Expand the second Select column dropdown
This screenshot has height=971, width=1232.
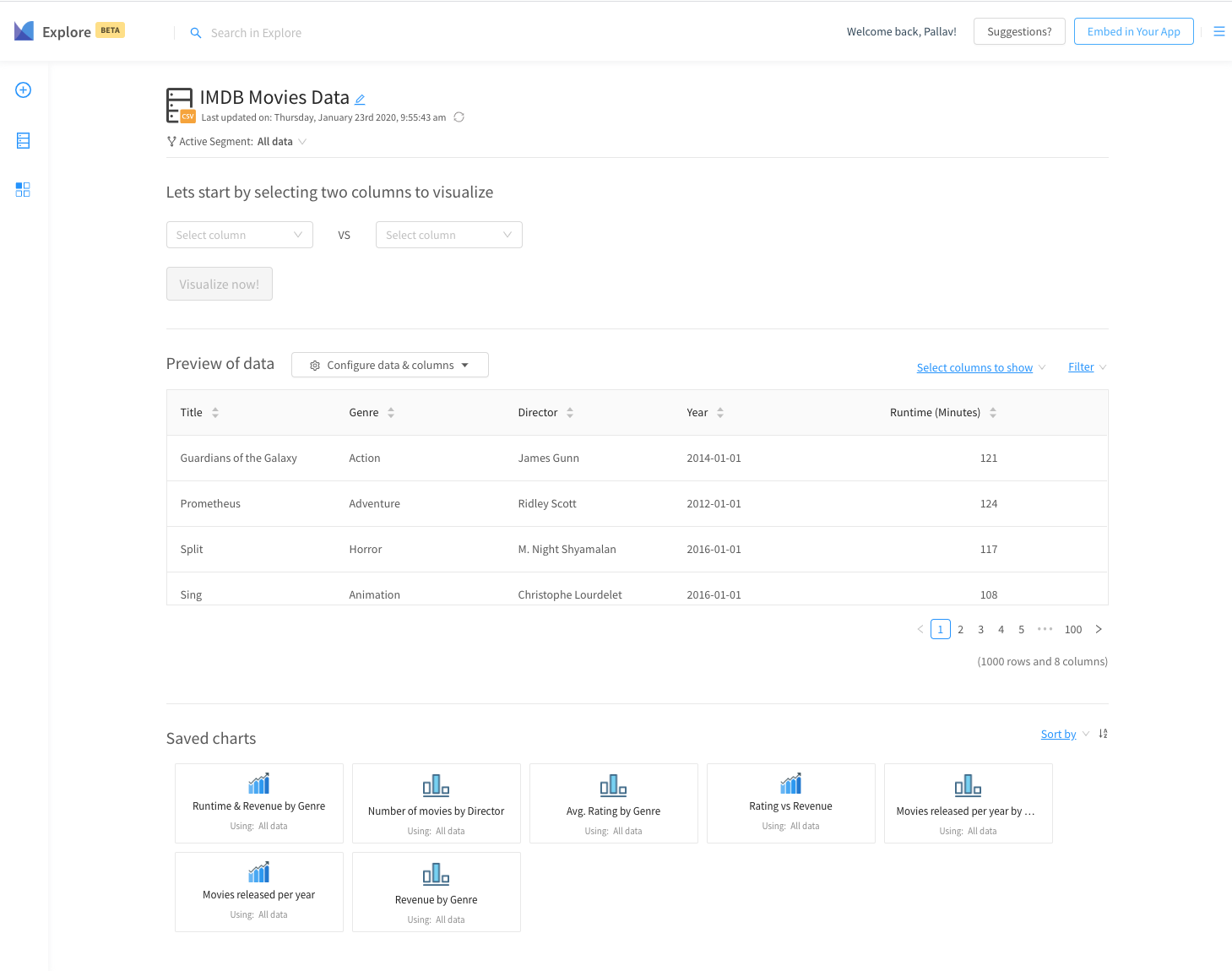449,235
